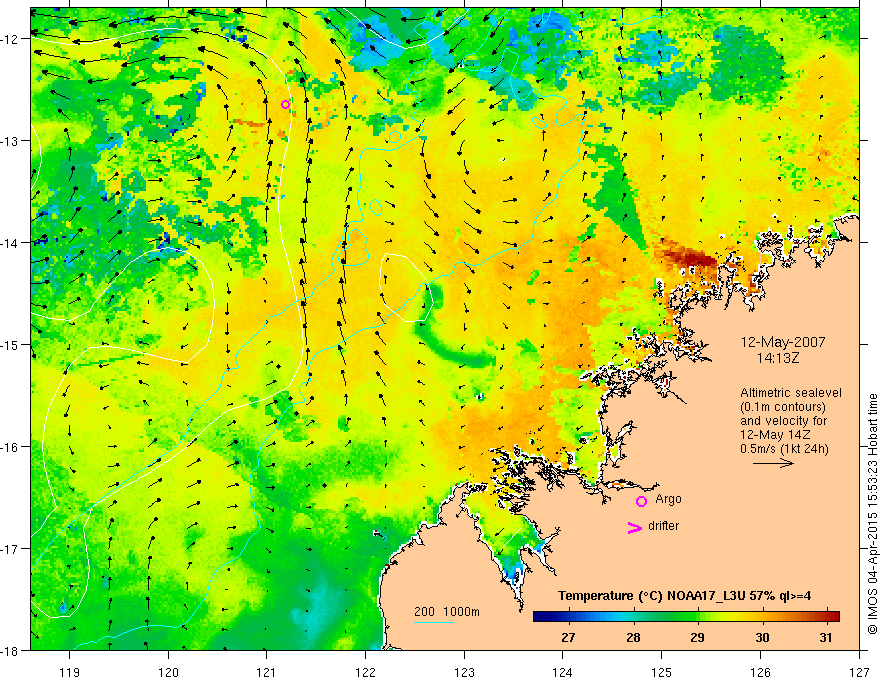Click the 'and velocity for' caption line
The width and height of the screenshot is (880, 680).
[x=783, y=421]
